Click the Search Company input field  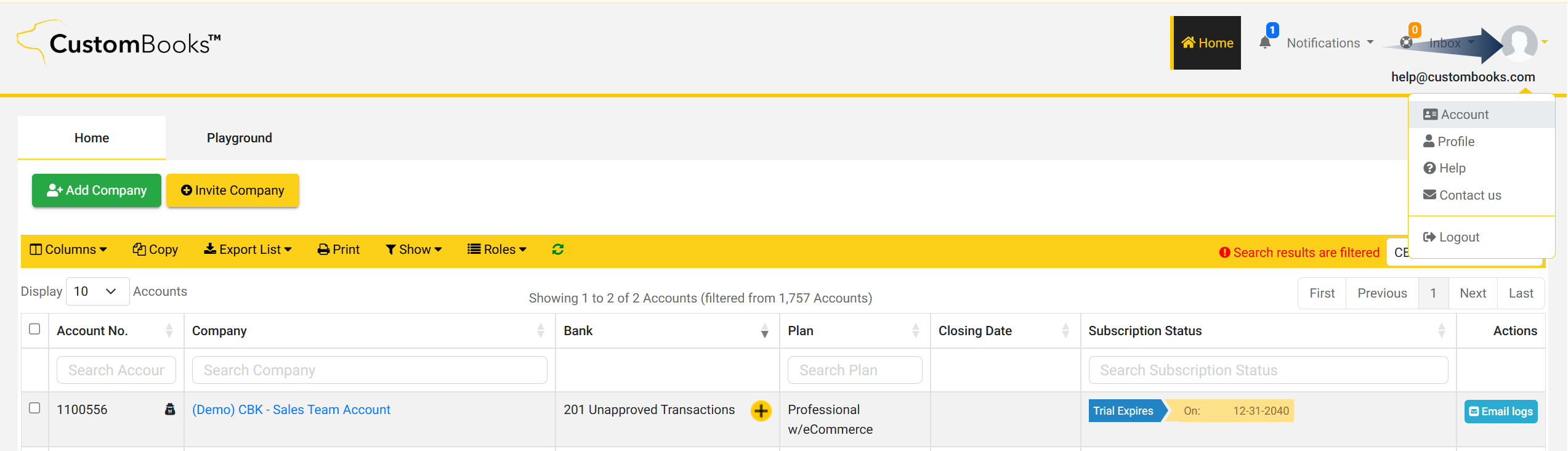coord(370,370)
